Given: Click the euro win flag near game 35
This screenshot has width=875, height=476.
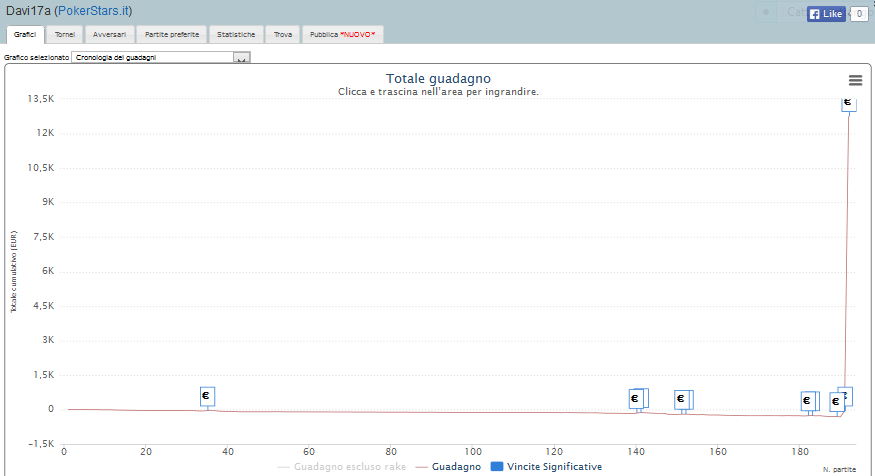Looking at the screenshot, I should tap(207, 396).
